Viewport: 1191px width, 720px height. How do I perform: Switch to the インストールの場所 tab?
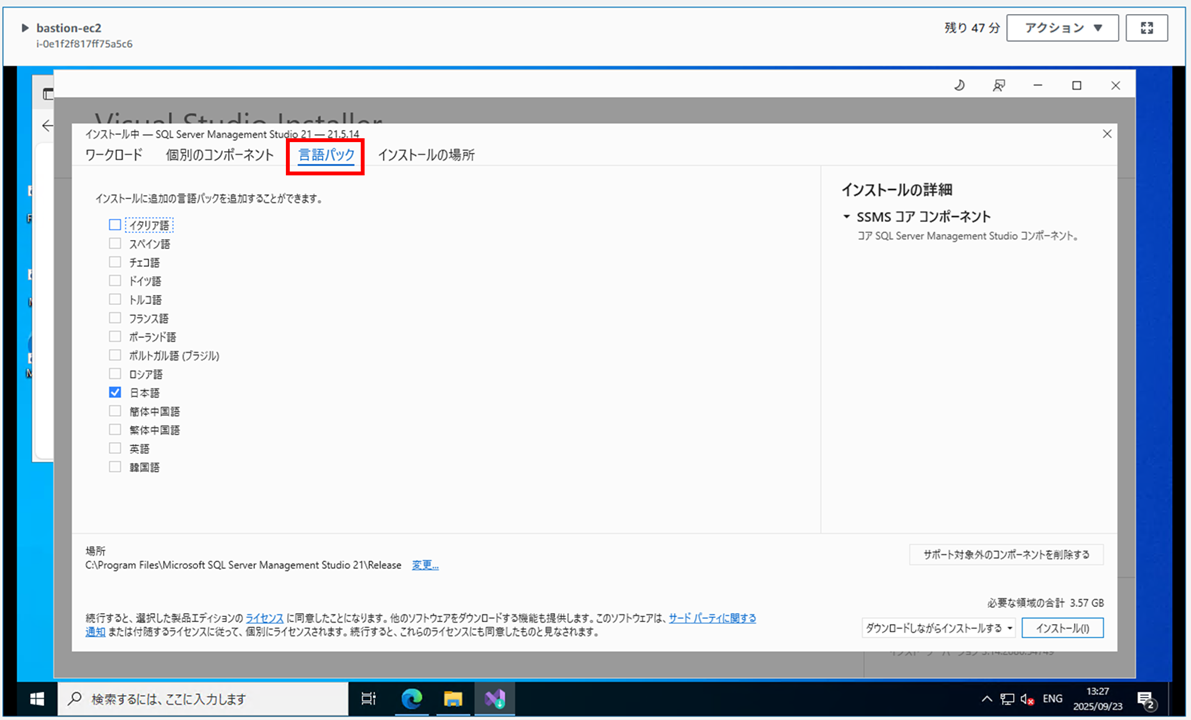[426, 155]
